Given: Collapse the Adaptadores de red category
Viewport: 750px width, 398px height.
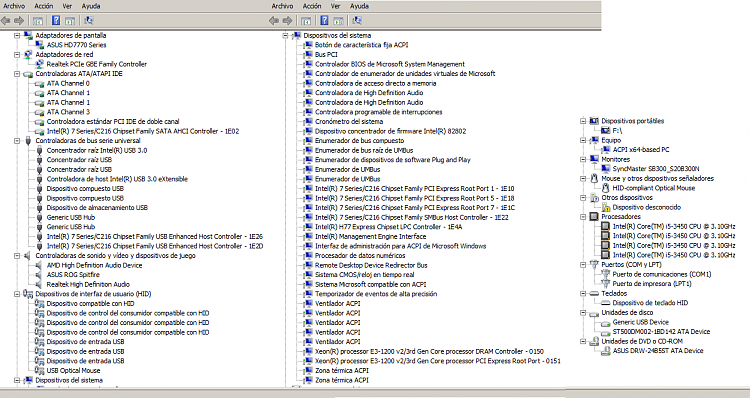Looking at the screenshot, I should click(x=17, y=55).
